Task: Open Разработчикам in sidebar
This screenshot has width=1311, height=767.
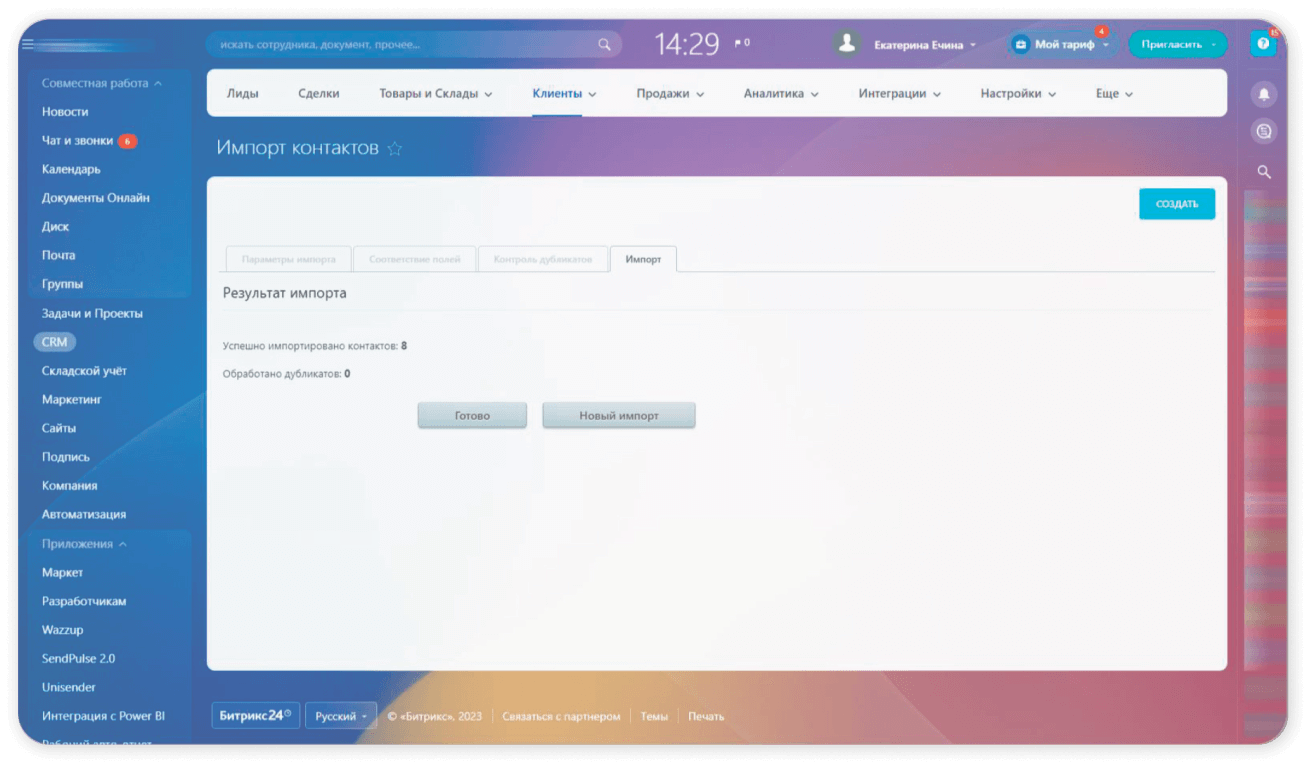Action: coord(84,601)
